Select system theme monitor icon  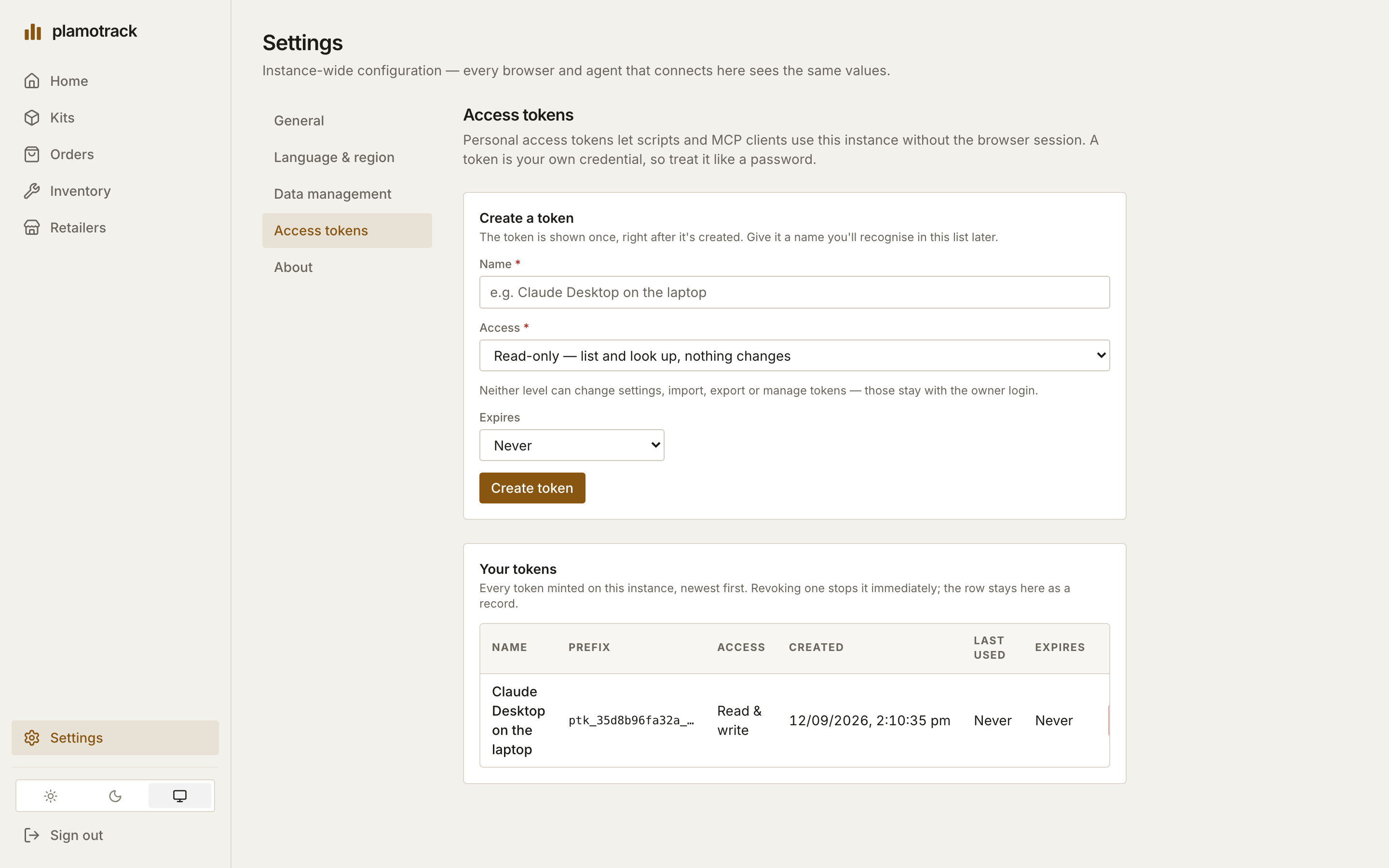pos(179,796)
